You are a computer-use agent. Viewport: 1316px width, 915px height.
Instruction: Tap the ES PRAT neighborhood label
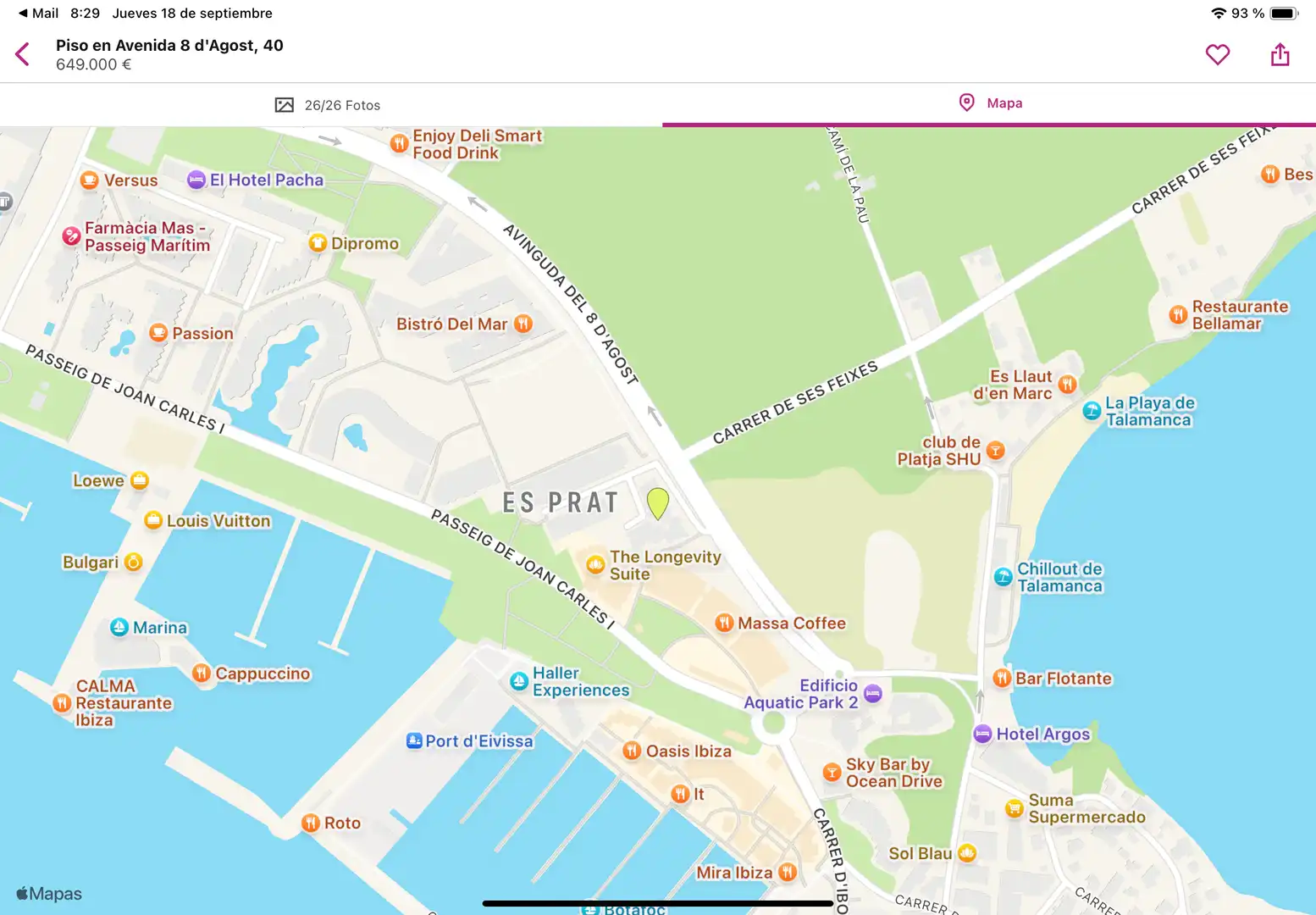(x=561, y=502)
